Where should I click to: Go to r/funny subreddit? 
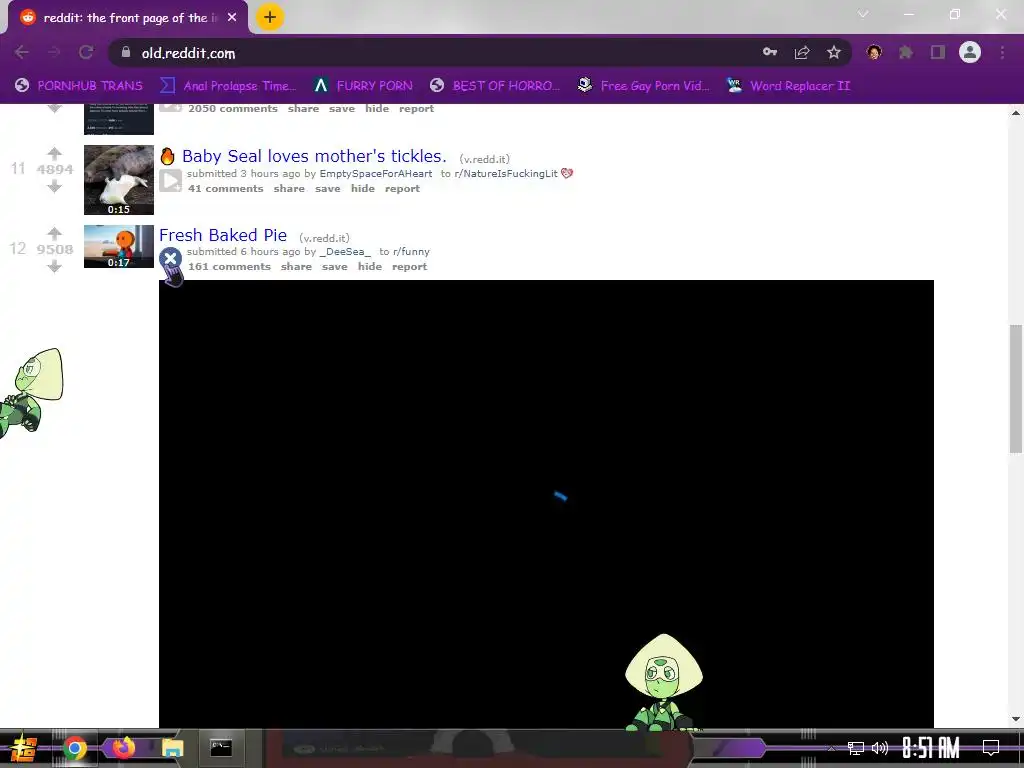click(x=411, y=251)
